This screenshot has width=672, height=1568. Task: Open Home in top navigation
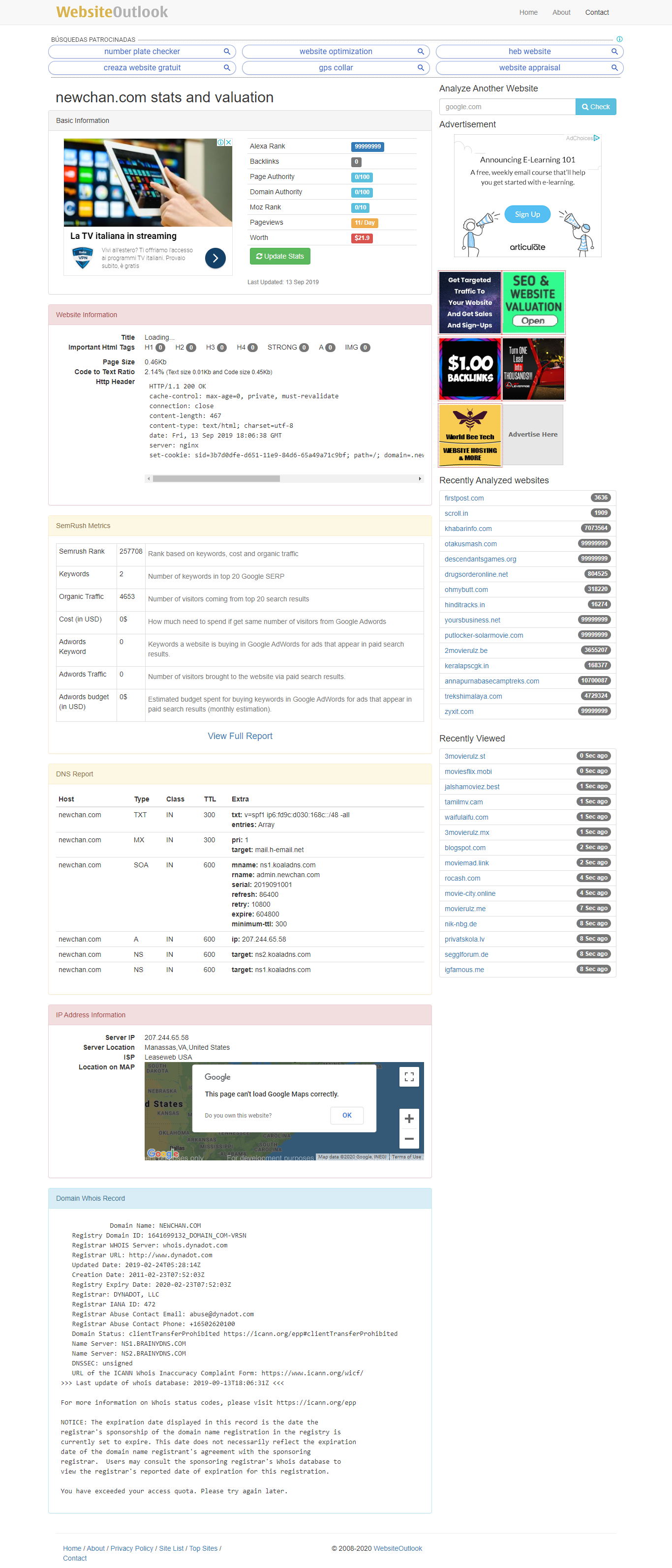528,12
